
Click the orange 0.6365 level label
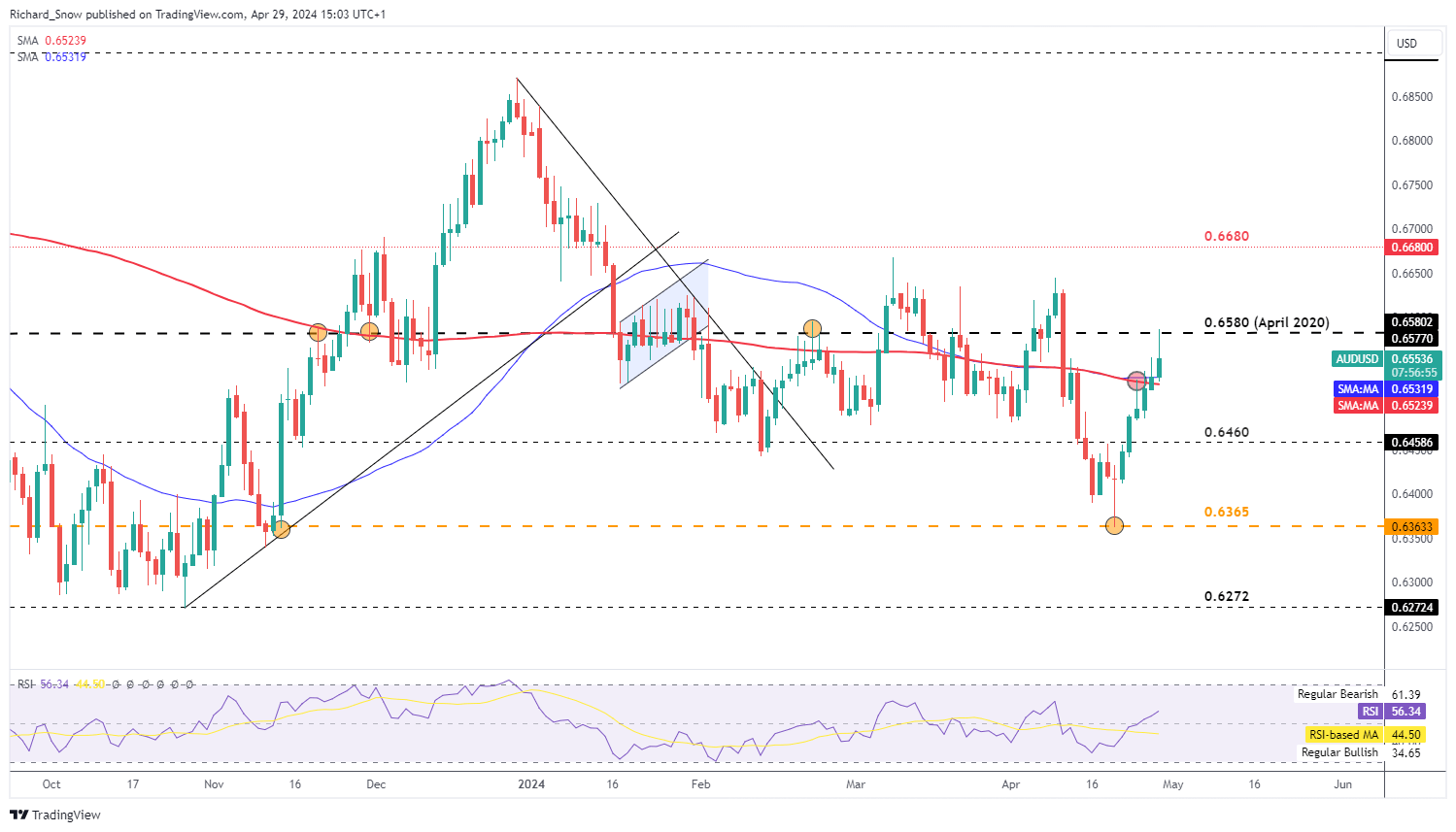tap(1227, 512)
